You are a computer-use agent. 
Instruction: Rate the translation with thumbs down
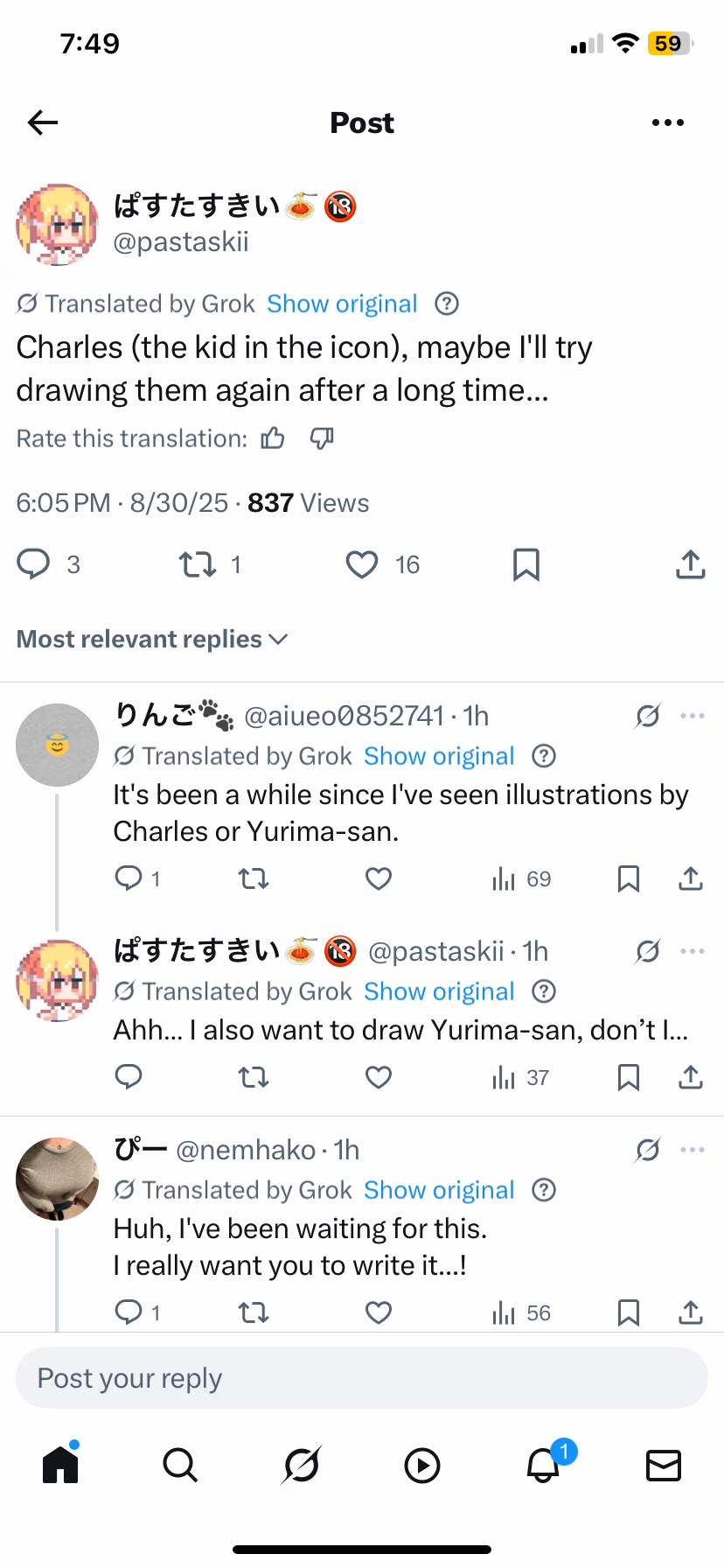click(322, 438)
